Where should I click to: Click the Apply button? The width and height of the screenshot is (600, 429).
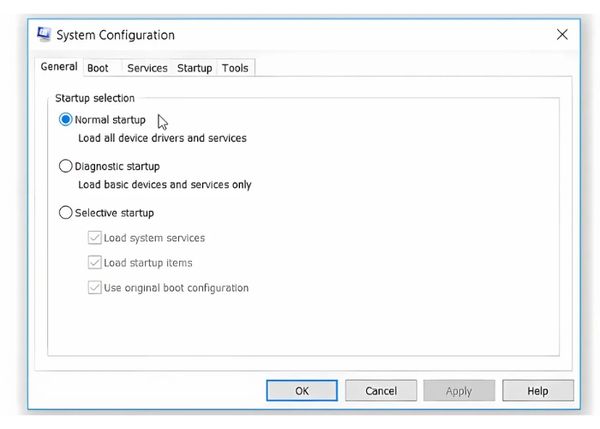(x=459, y=391)
